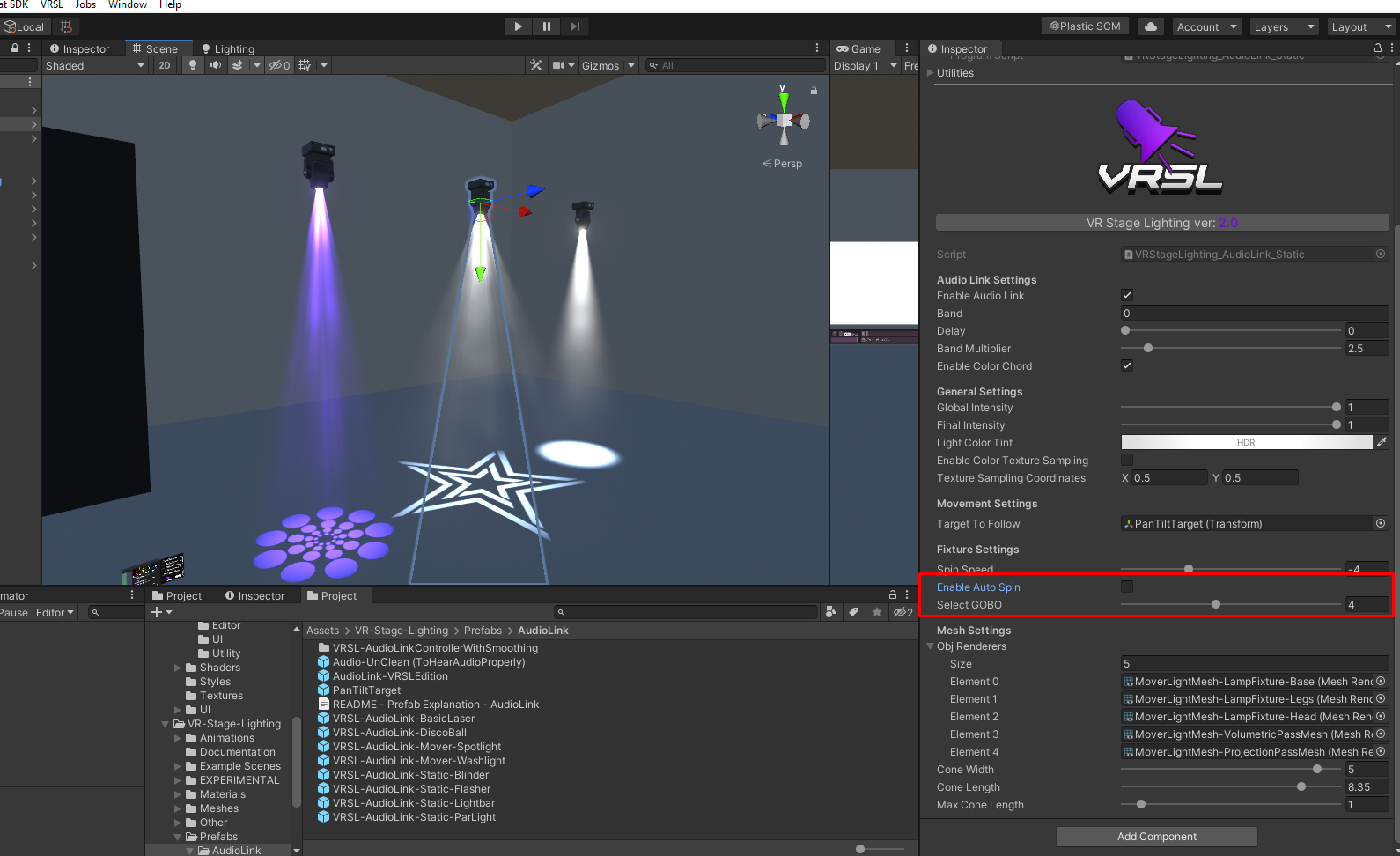Screen dimensions: 1400x856
Task: Toggle hidden packages visibility icon in Project
Action: [x=903, y=612]
